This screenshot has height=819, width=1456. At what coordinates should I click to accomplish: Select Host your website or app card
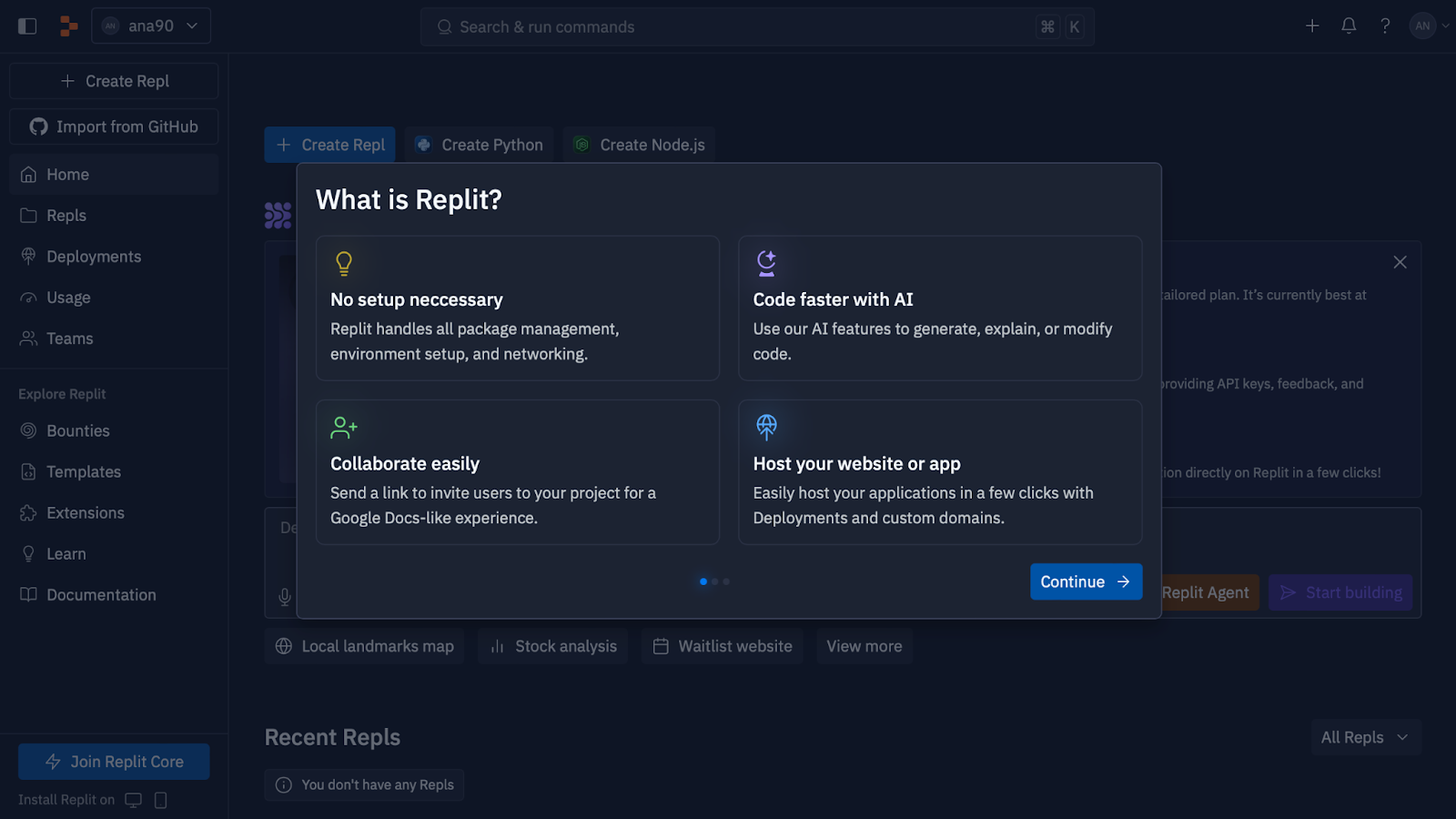(x=940, y=472)
